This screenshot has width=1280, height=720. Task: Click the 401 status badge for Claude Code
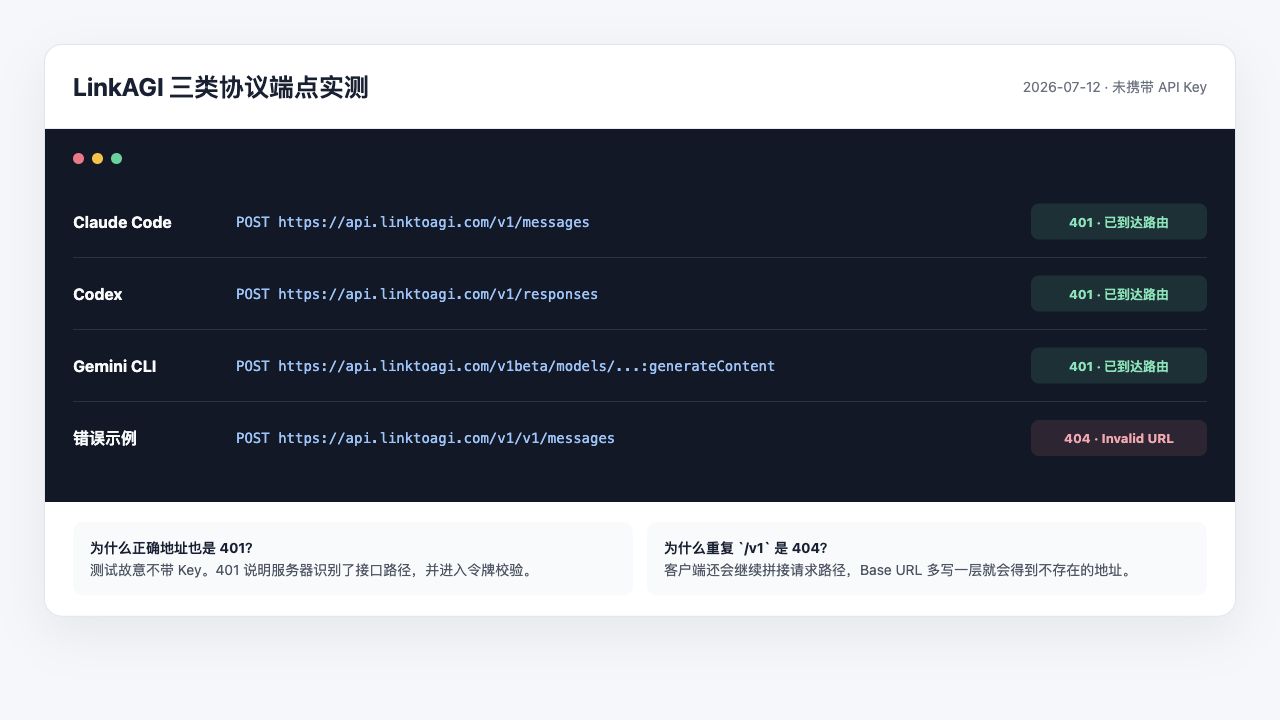pyautogui.click(x=1119, y=222)
